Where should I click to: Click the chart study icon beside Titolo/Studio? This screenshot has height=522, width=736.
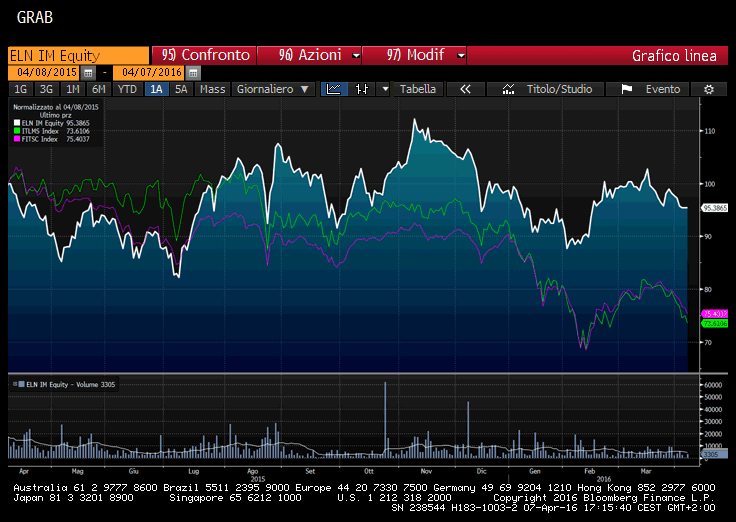[x=508, y=89]
